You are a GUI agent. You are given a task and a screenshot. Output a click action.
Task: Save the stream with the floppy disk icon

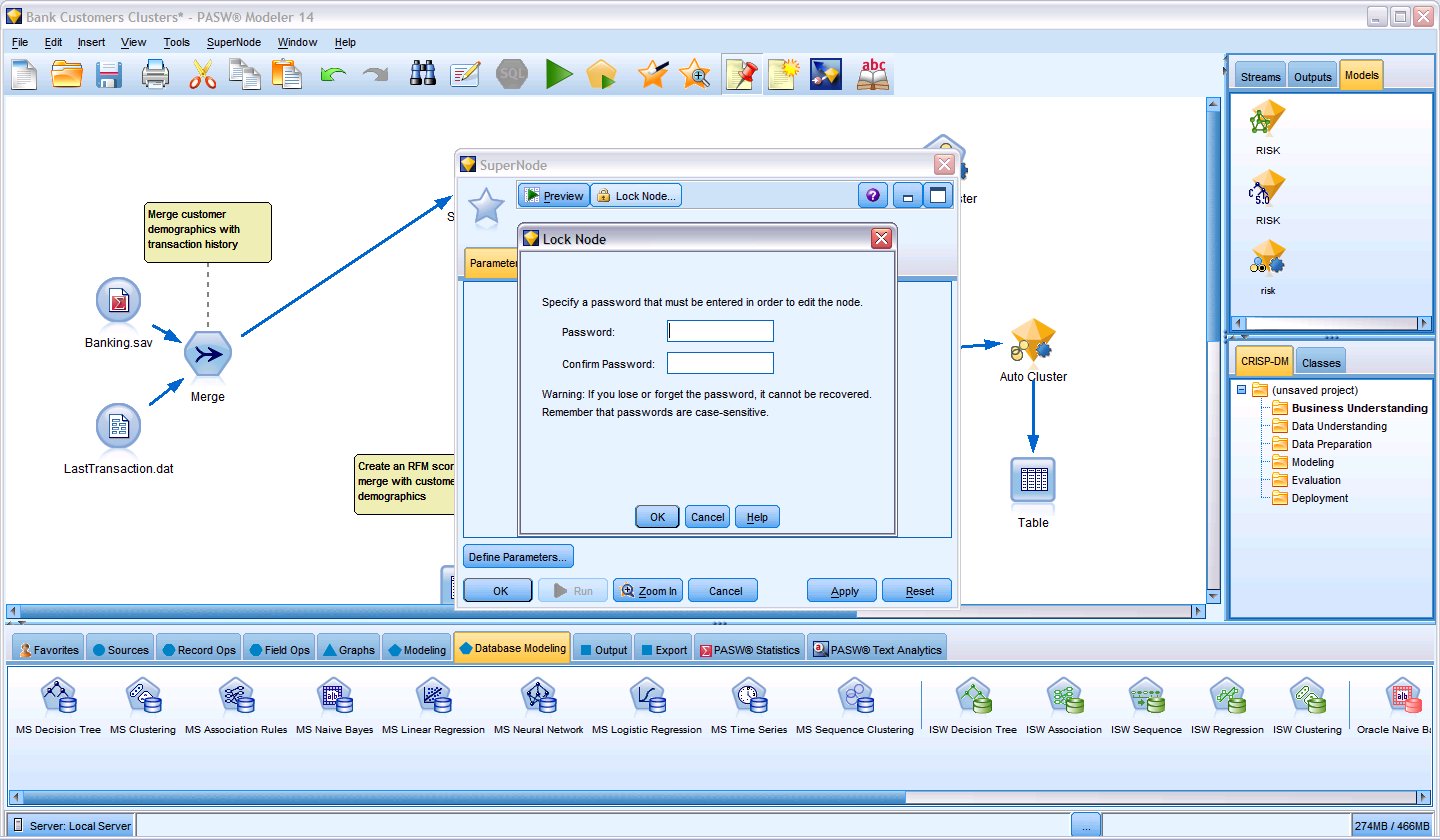tap(109, 75)
